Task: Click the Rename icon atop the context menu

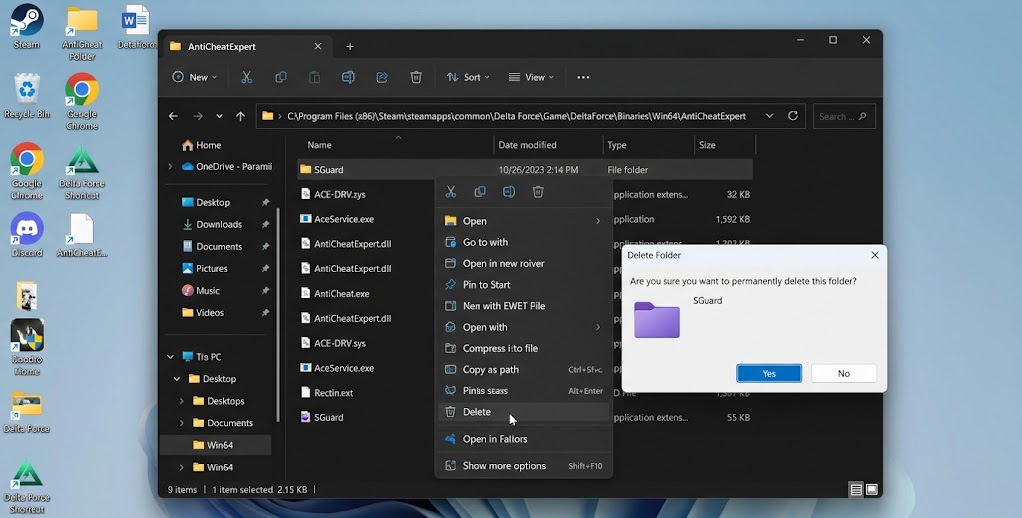Action: [508, 192]
